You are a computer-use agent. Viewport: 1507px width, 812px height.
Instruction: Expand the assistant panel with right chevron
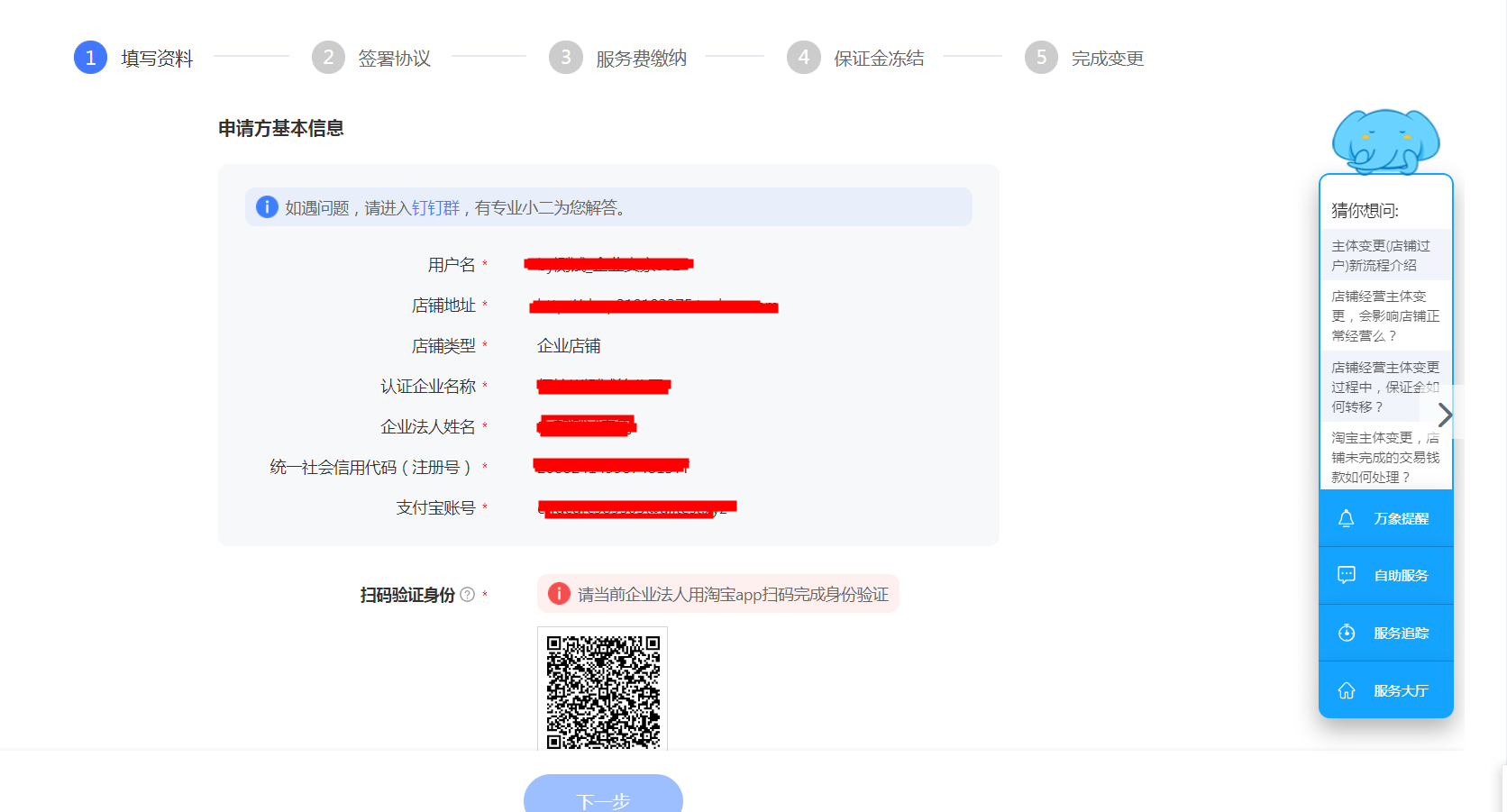click(x=1445, y=415)
